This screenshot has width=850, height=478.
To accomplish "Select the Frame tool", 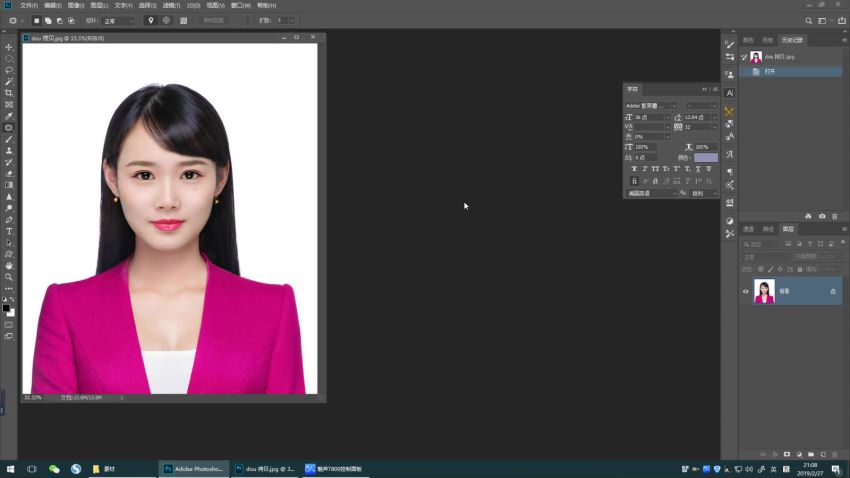I will 9,105.
